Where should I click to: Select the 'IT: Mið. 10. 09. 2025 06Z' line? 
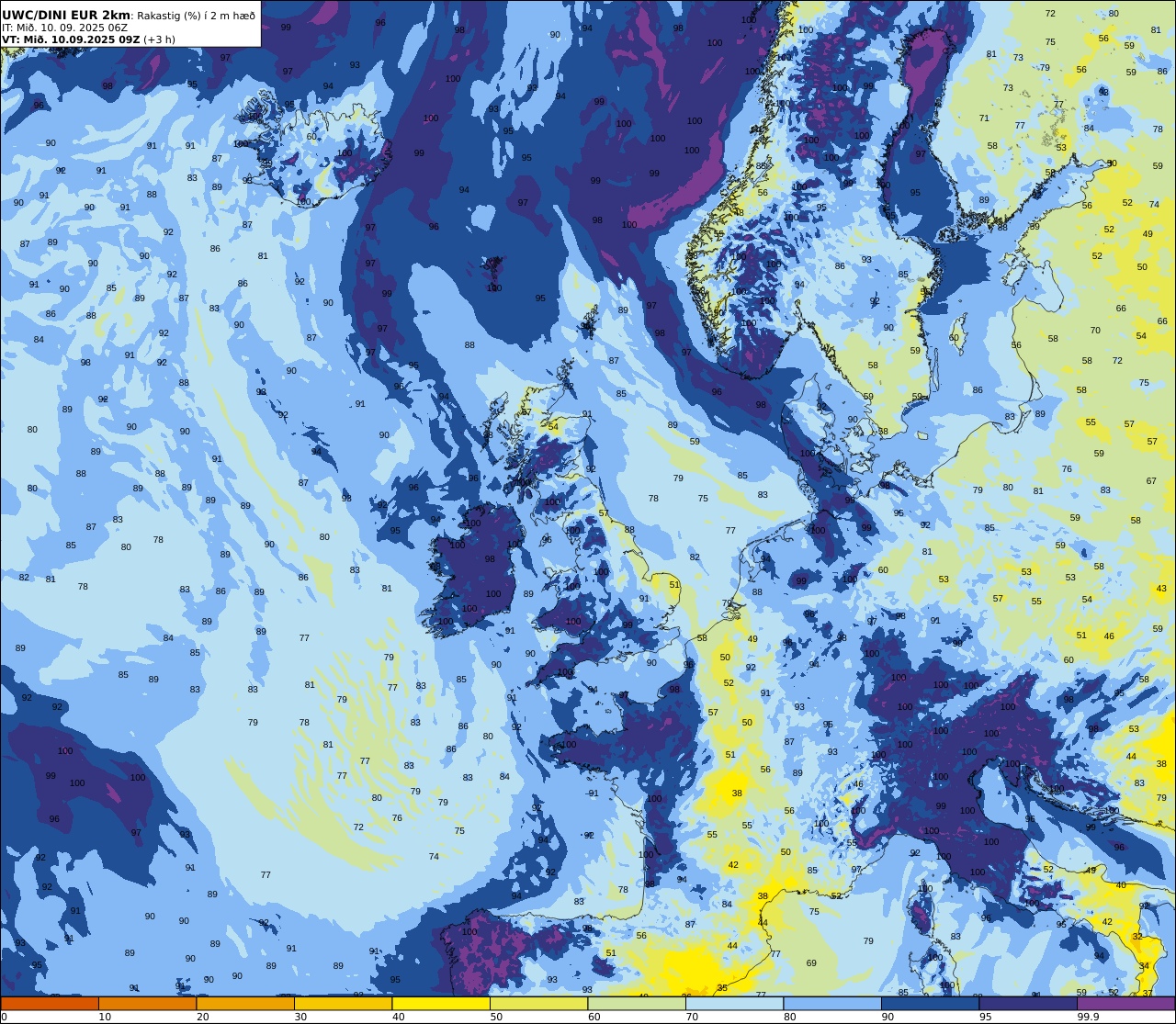click(x=65, y=28)
